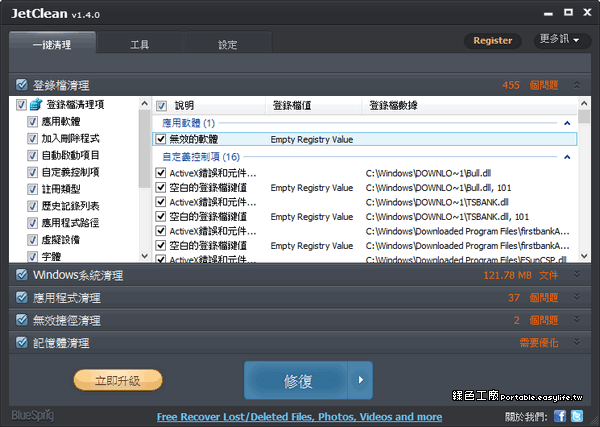Click the 121.78 MB 文件 value

click(x=521, y=275)
